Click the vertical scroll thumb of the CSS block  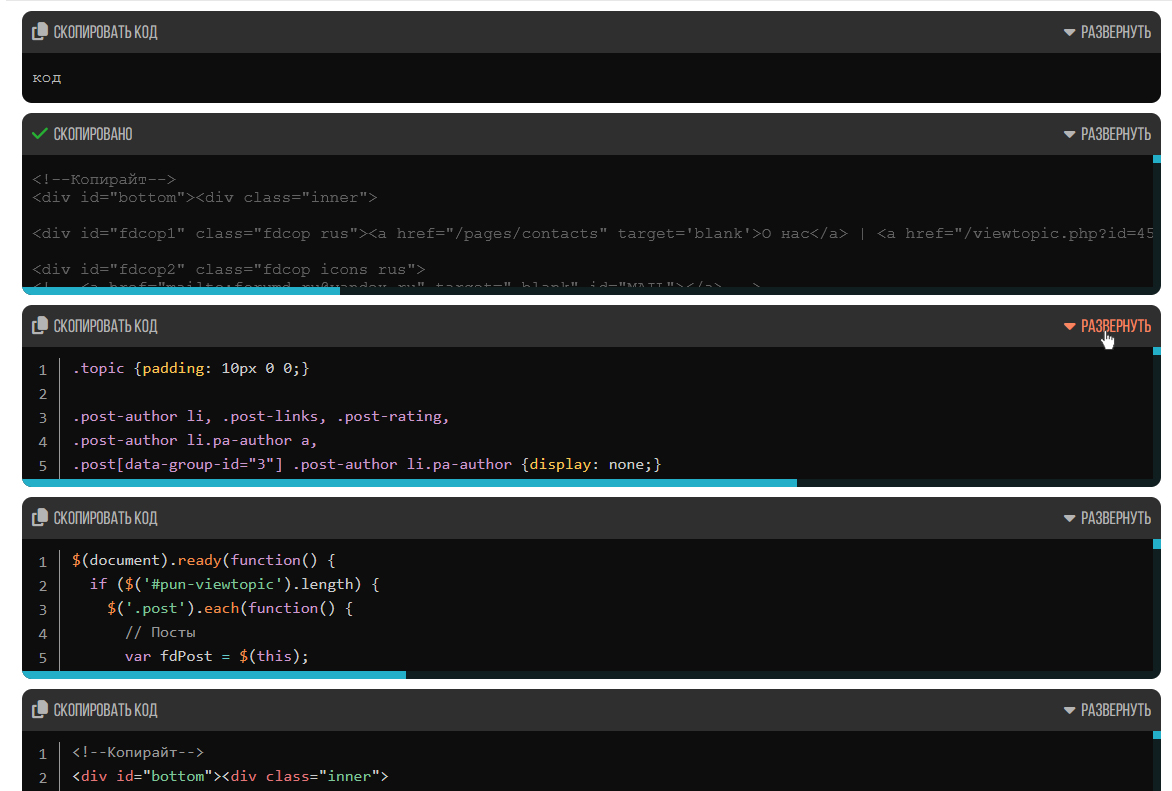click(1157, 351)
